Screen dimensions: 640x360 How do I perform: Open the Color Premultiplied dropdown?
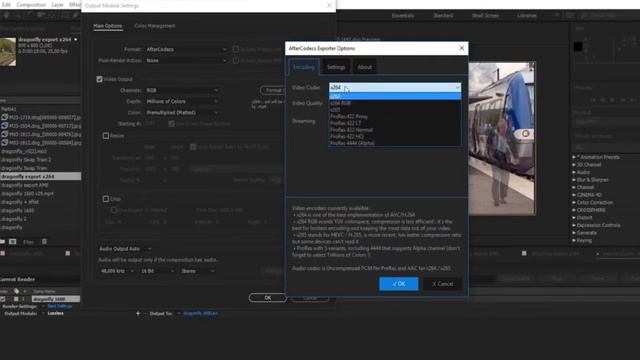182,113
